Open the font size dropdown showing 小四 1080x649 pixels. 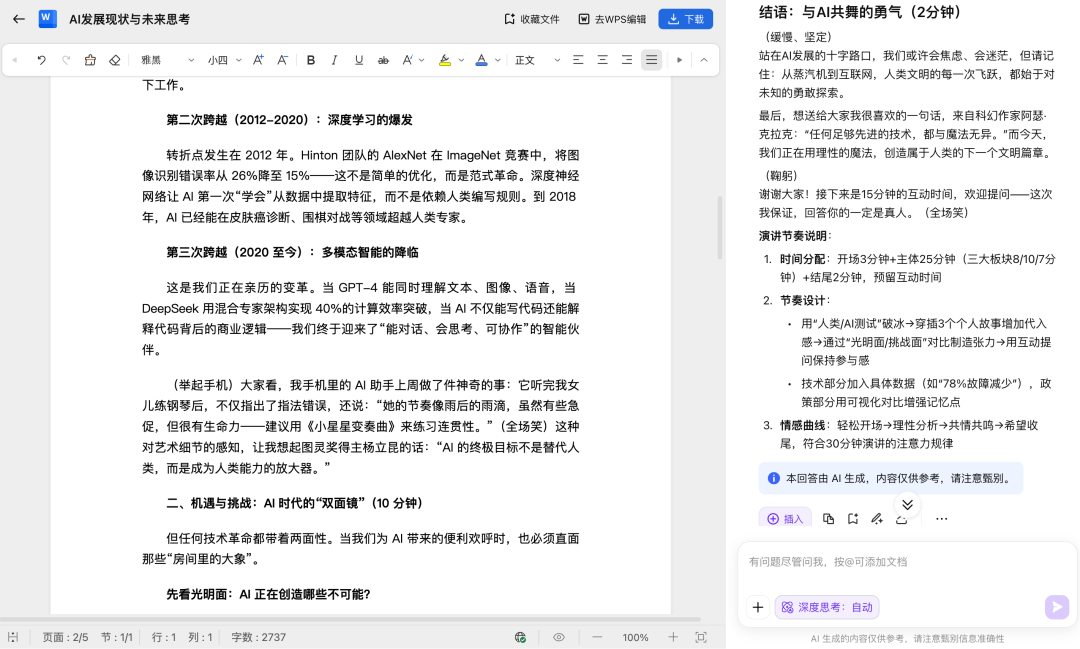click(x=225, y=60)
